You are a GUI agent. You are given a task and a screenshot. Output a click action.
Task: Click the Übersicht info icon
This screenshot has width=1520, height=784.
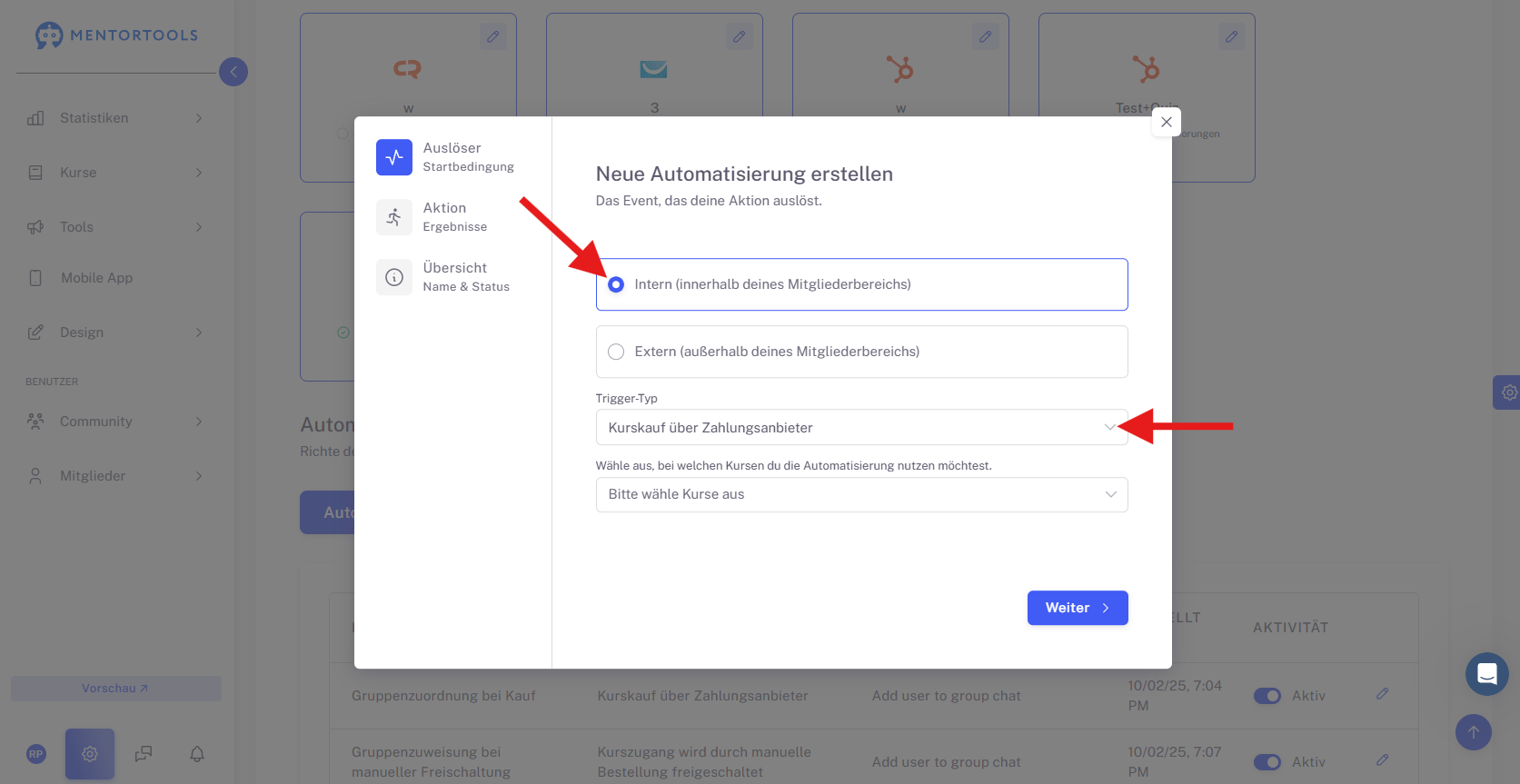pos(394,277)
